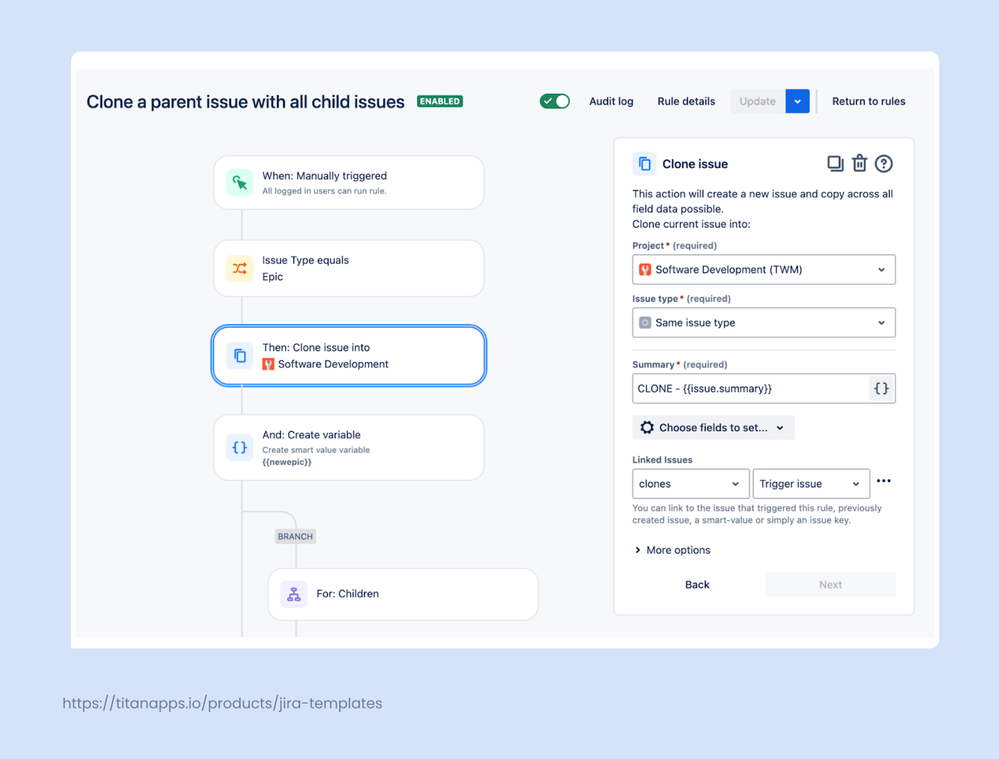
Task: Open the Issue Type equals Epic step
Action: click(x=349, y=268)
